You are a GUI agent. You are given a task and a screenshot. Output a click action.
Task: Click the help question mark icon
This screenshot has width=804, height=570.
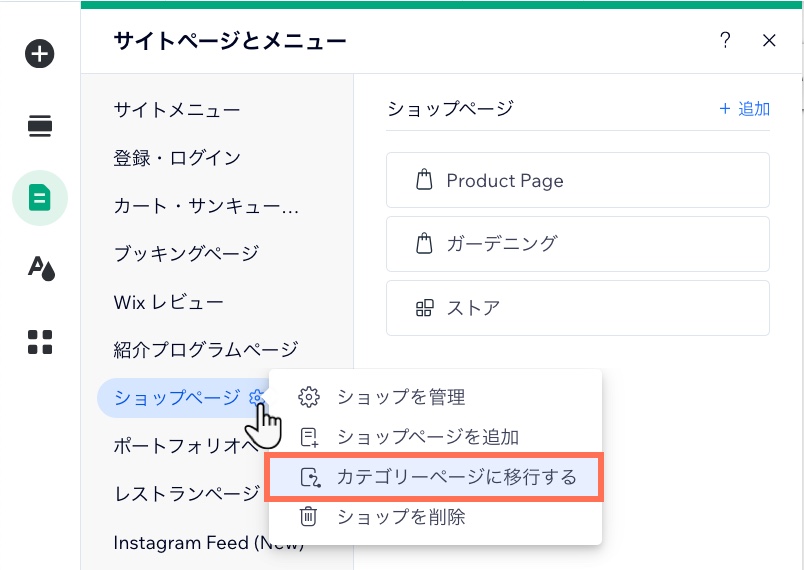point(725,41)
